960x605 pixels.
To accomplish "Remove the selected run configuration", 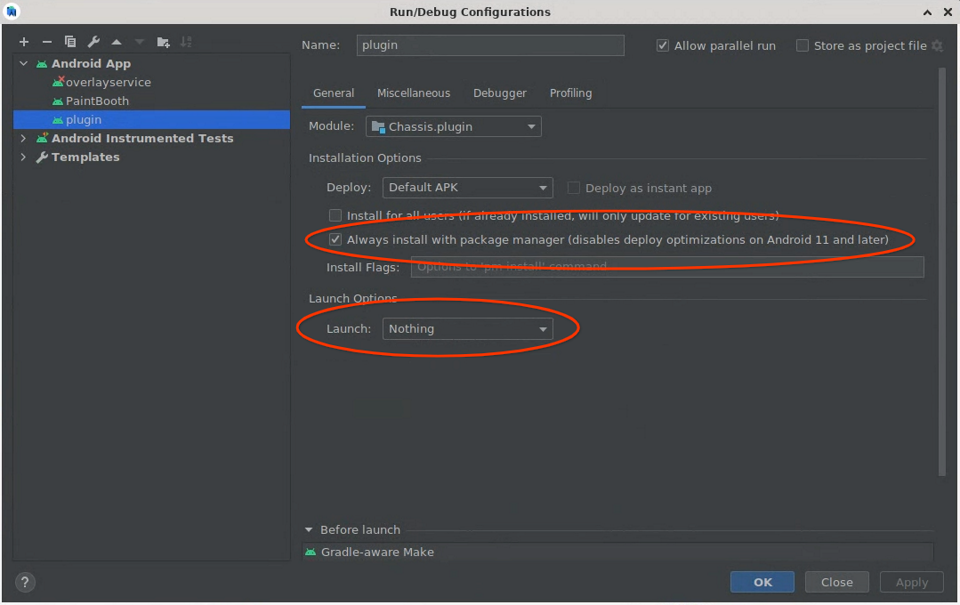I will 47,42.
